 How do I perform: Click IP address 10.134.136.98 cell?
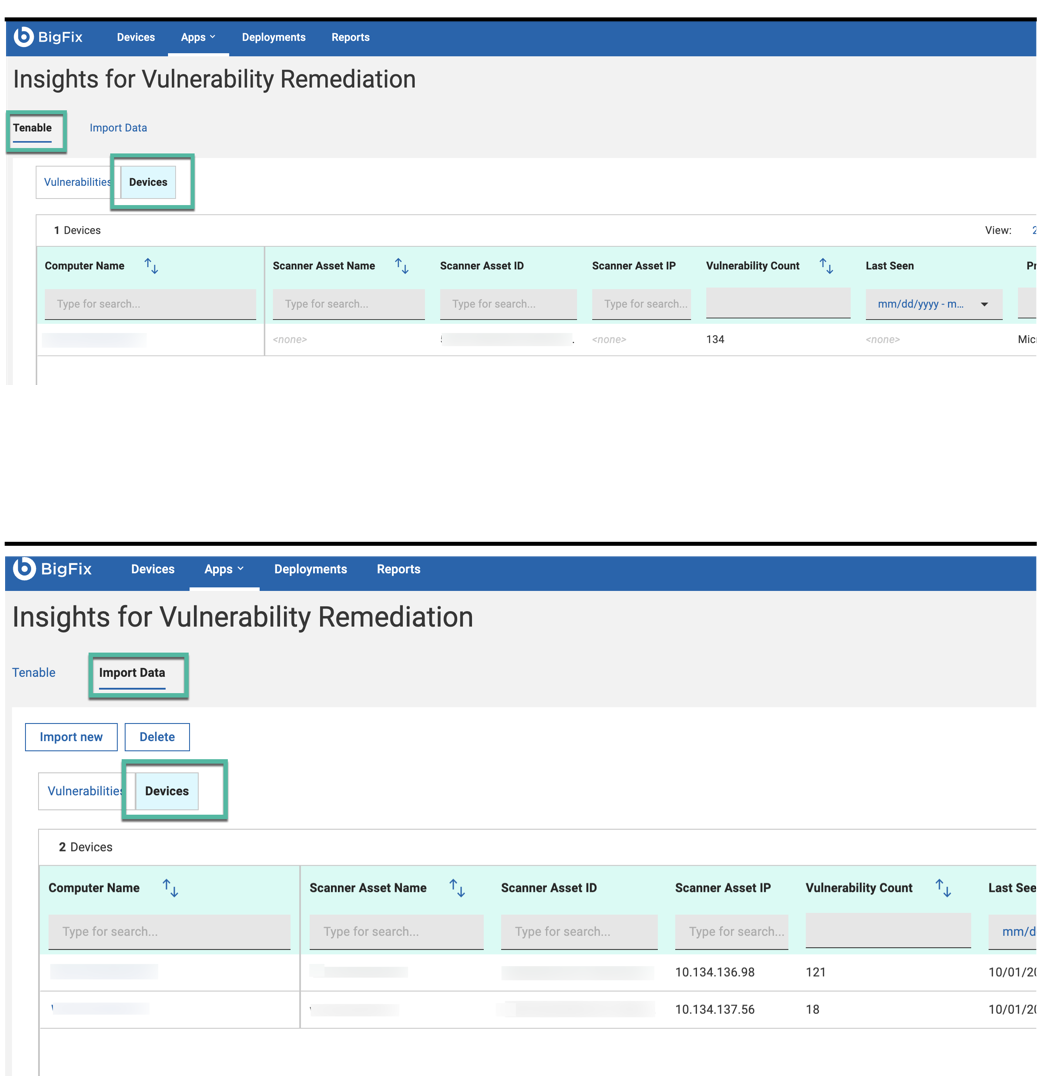coord(715,972)
